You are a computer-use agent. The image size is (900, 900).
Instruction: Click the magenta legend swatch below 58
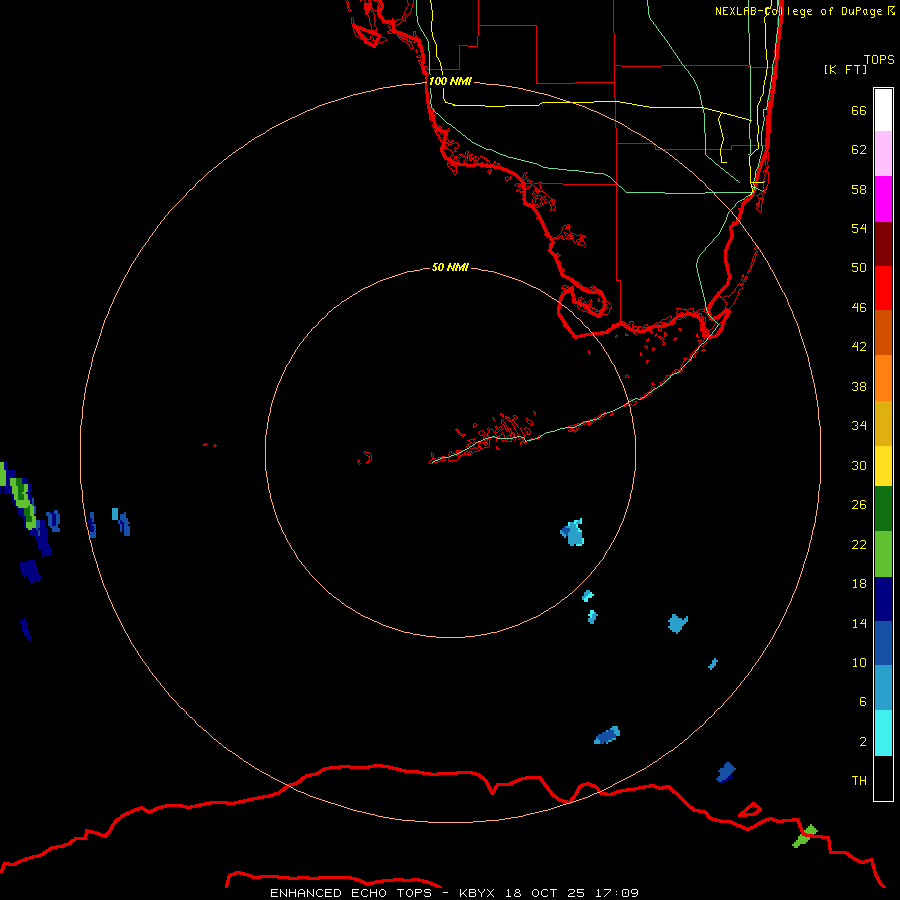coord(883,199)
